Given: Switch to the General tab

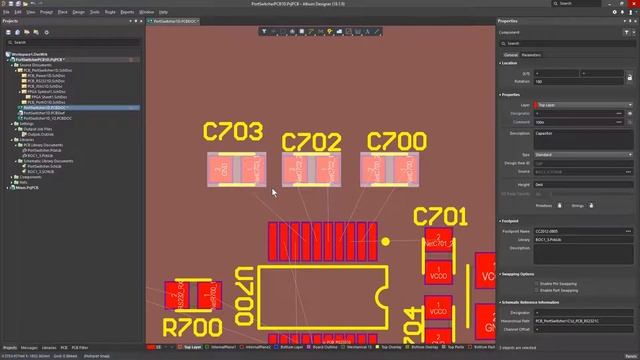Looking at the screenshot, I should coord(510,55).
